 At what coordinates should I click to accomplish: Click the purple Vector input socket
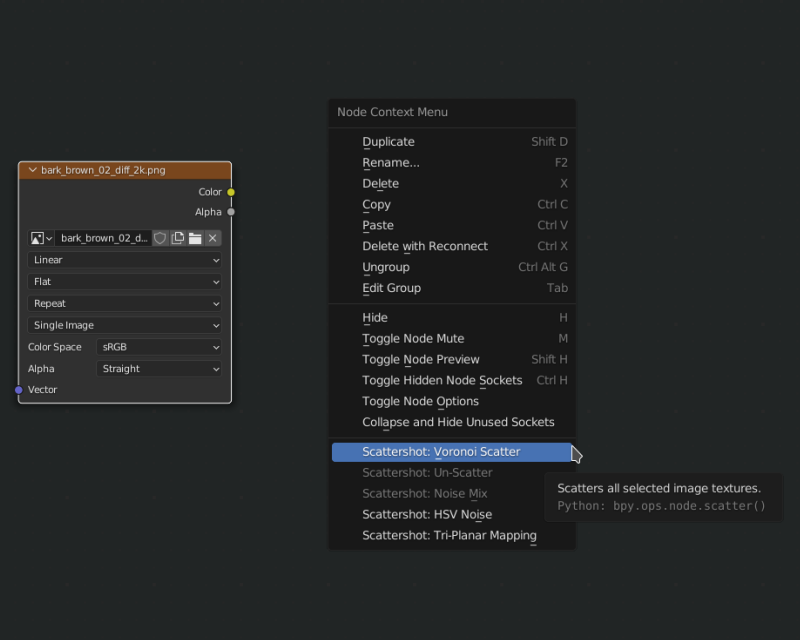(x=19, y=390)
